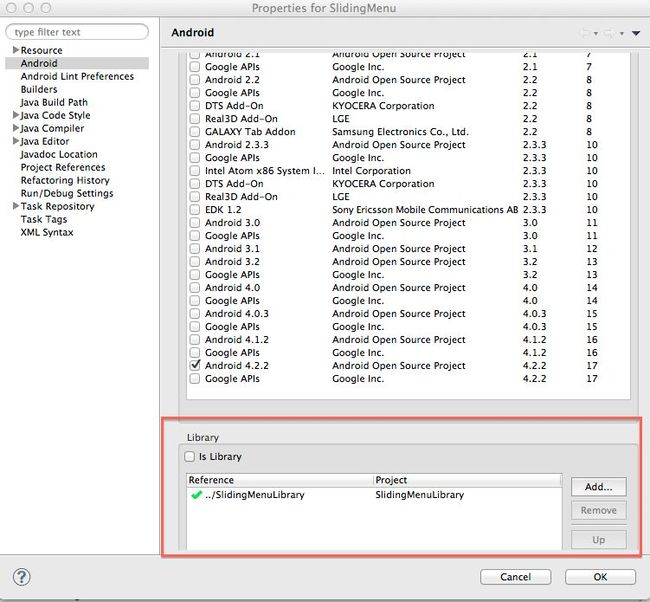Image resolution: width=650 pixels, height=602 pixels.
Task: Expand the Resource tree node
Action: click(16, 50)
